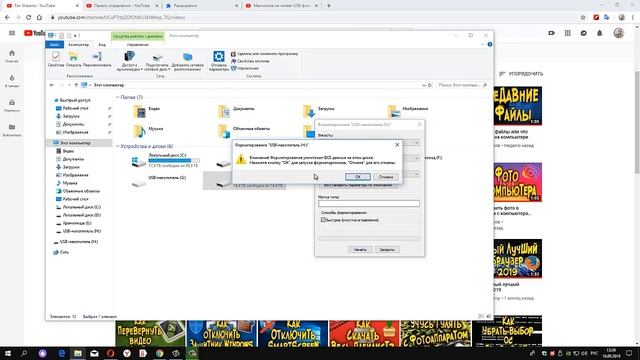Click the Explorer up-level arrow
The height and width of the screenshot is (360, 640).
pyautogui.click(x=76, y=85)
